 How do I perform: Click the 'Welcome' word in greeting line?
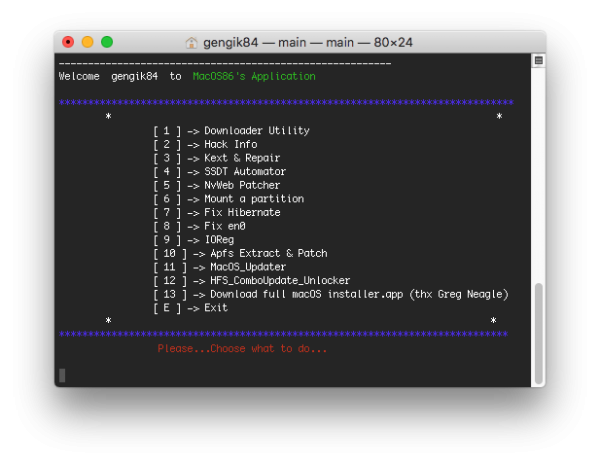(x=79, y=77)
